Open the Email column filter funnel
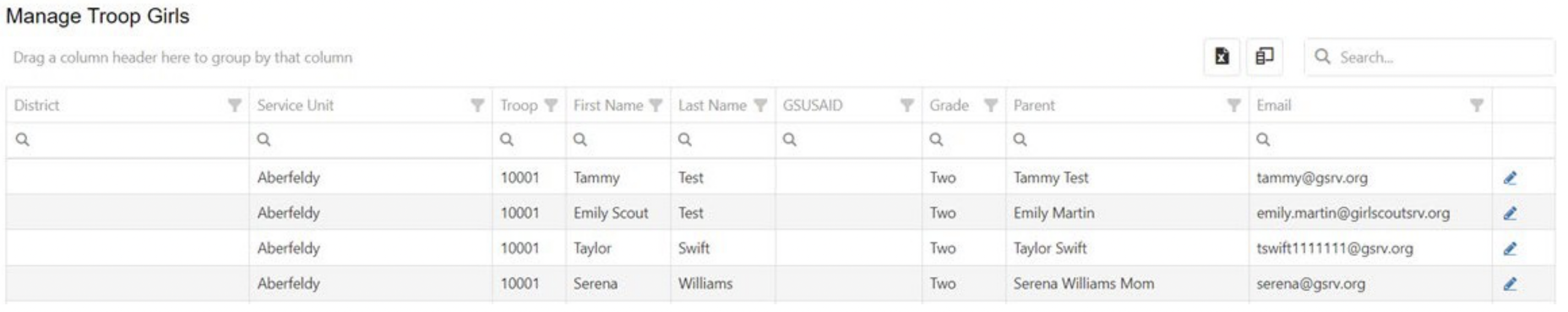 [1477, 105]
